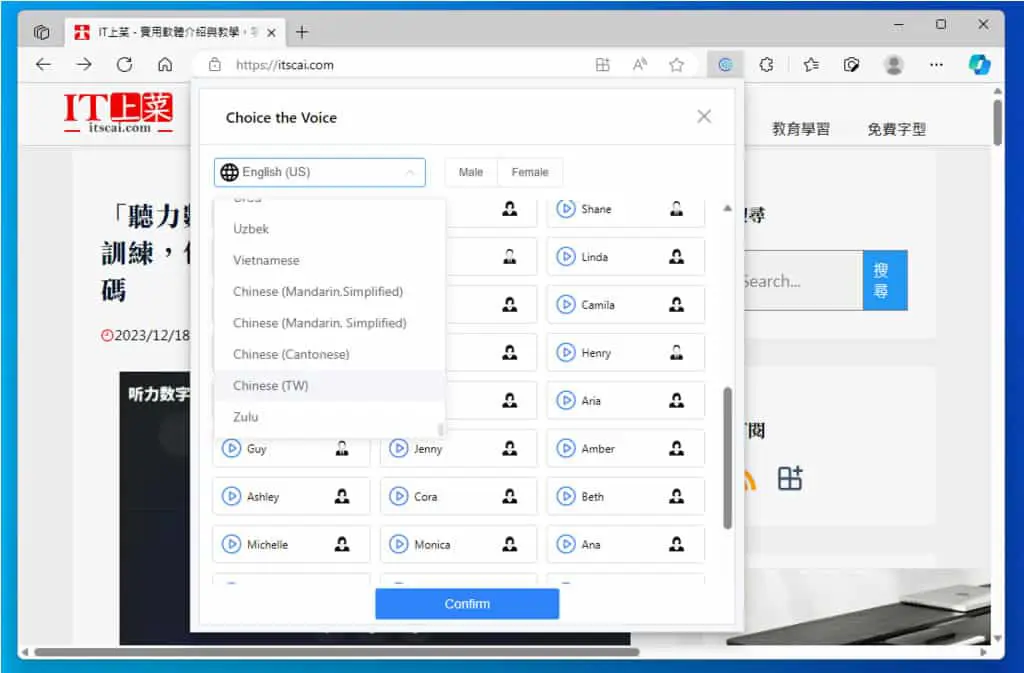
Task: Play the Shane voice preview
Action: [566, 209]
